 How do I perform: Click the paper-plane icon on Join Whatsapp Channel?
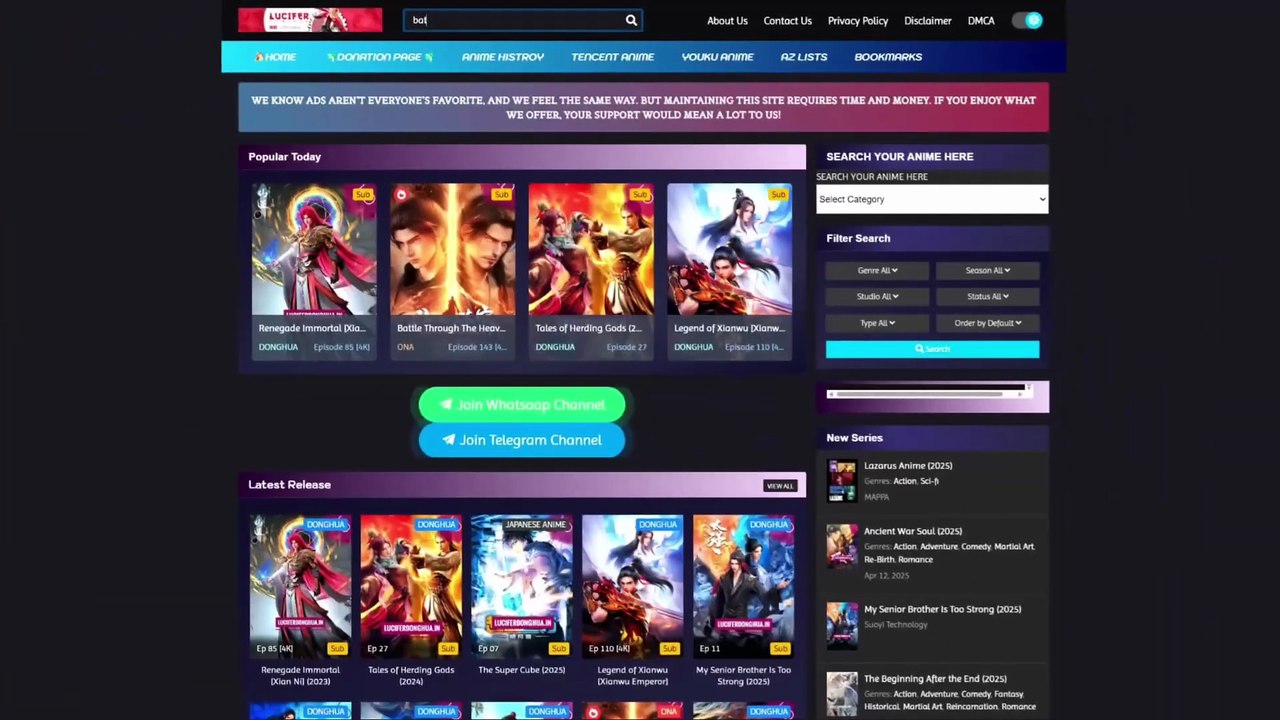click(446, 405)
